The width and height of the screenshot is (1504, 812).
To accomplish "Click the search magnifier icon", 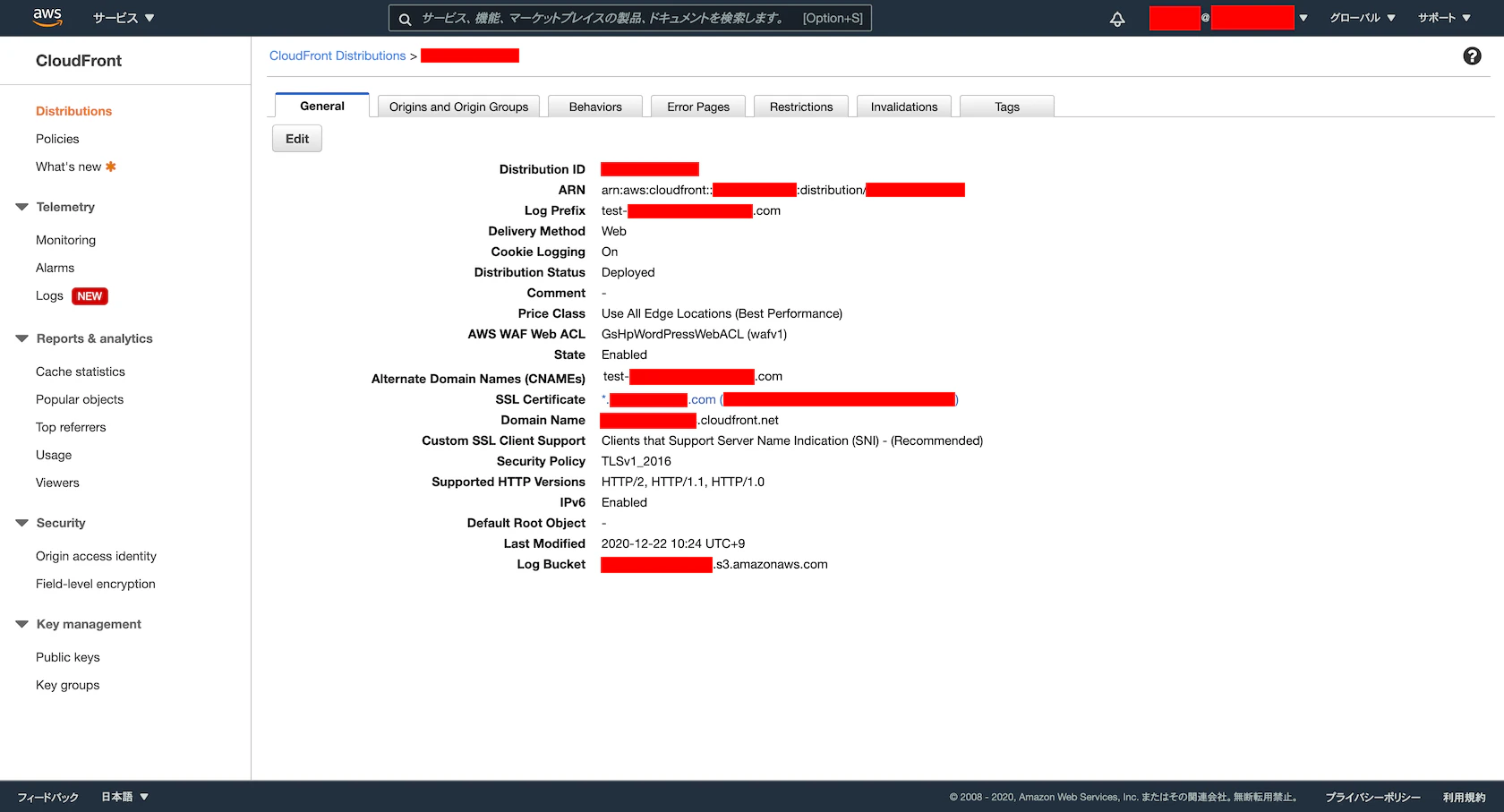I will pos(405,18).
